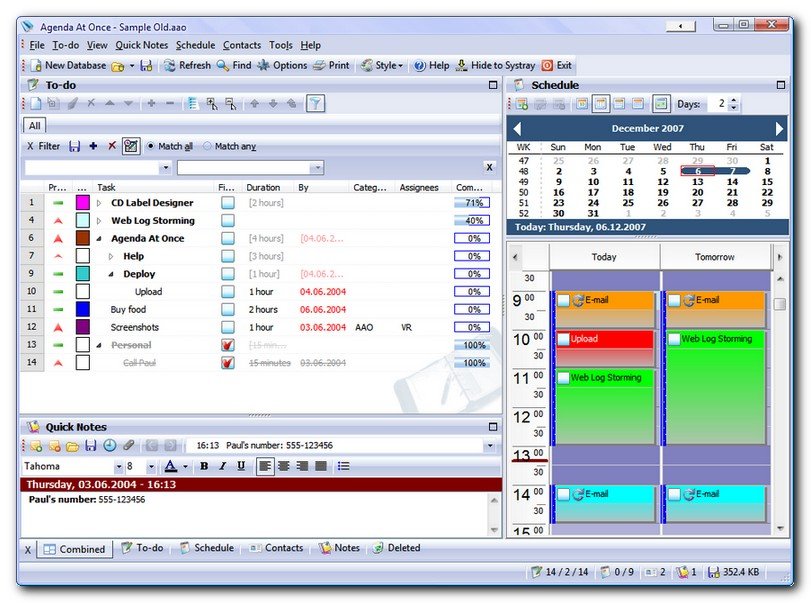Click the attachment paperclip icon in Quick Notes

click(x=128, y=445)
